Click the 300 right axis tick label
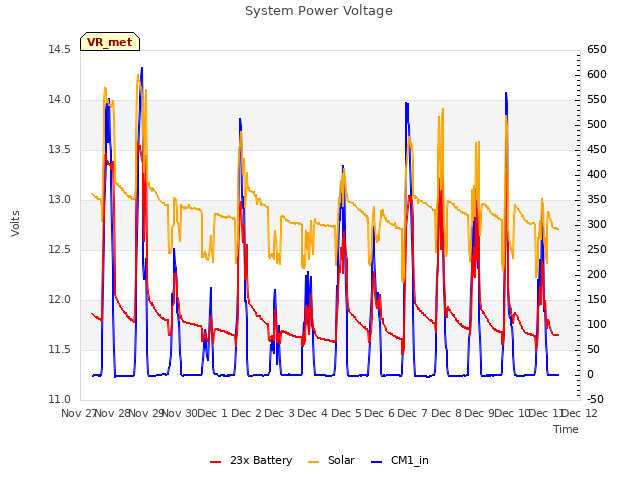Image resolution: width=640 pixels, height=480 pixels. click(x=597, y=224)
